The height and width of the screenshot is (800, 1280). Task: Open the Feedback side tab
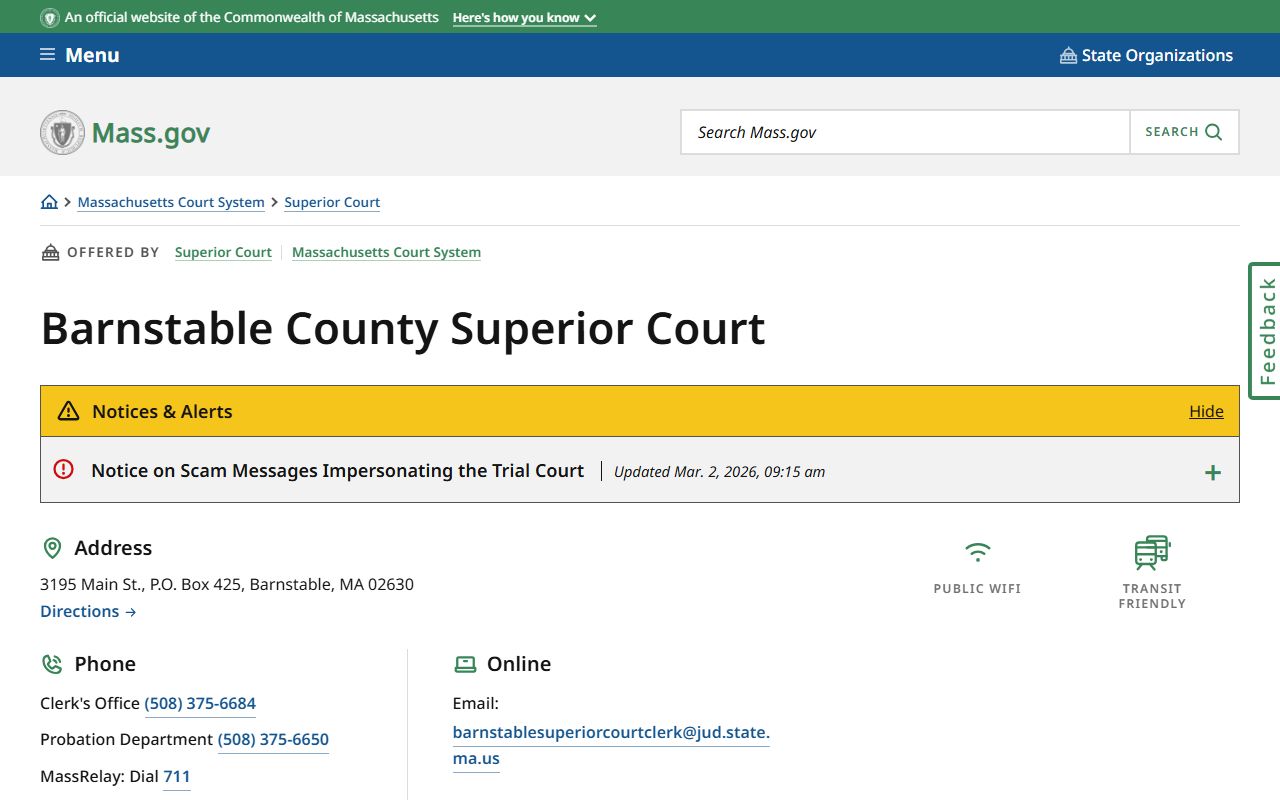(1265, 331)
